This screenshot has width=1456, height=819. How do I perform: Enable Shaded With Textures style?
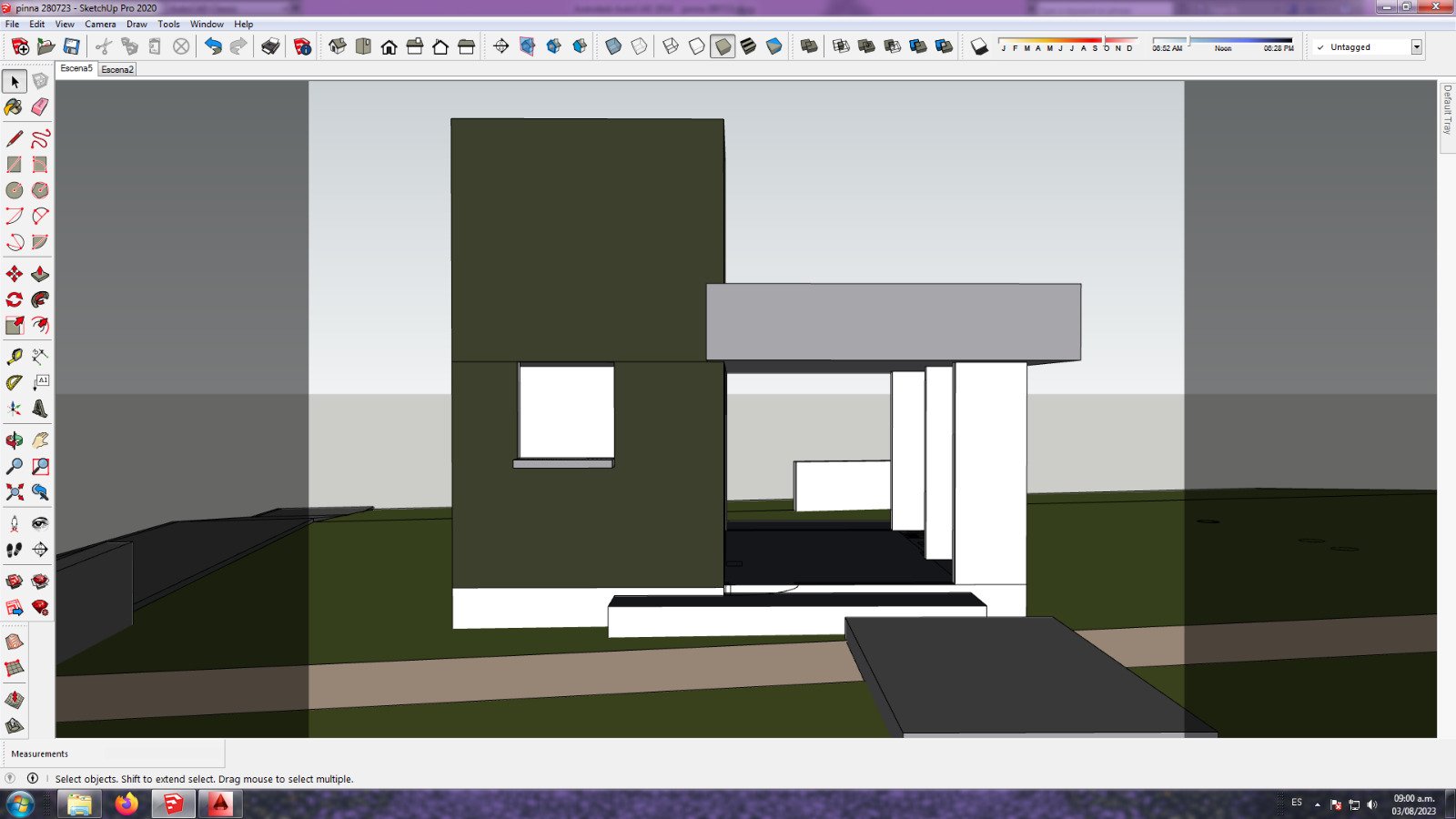[x=748, y=46]
